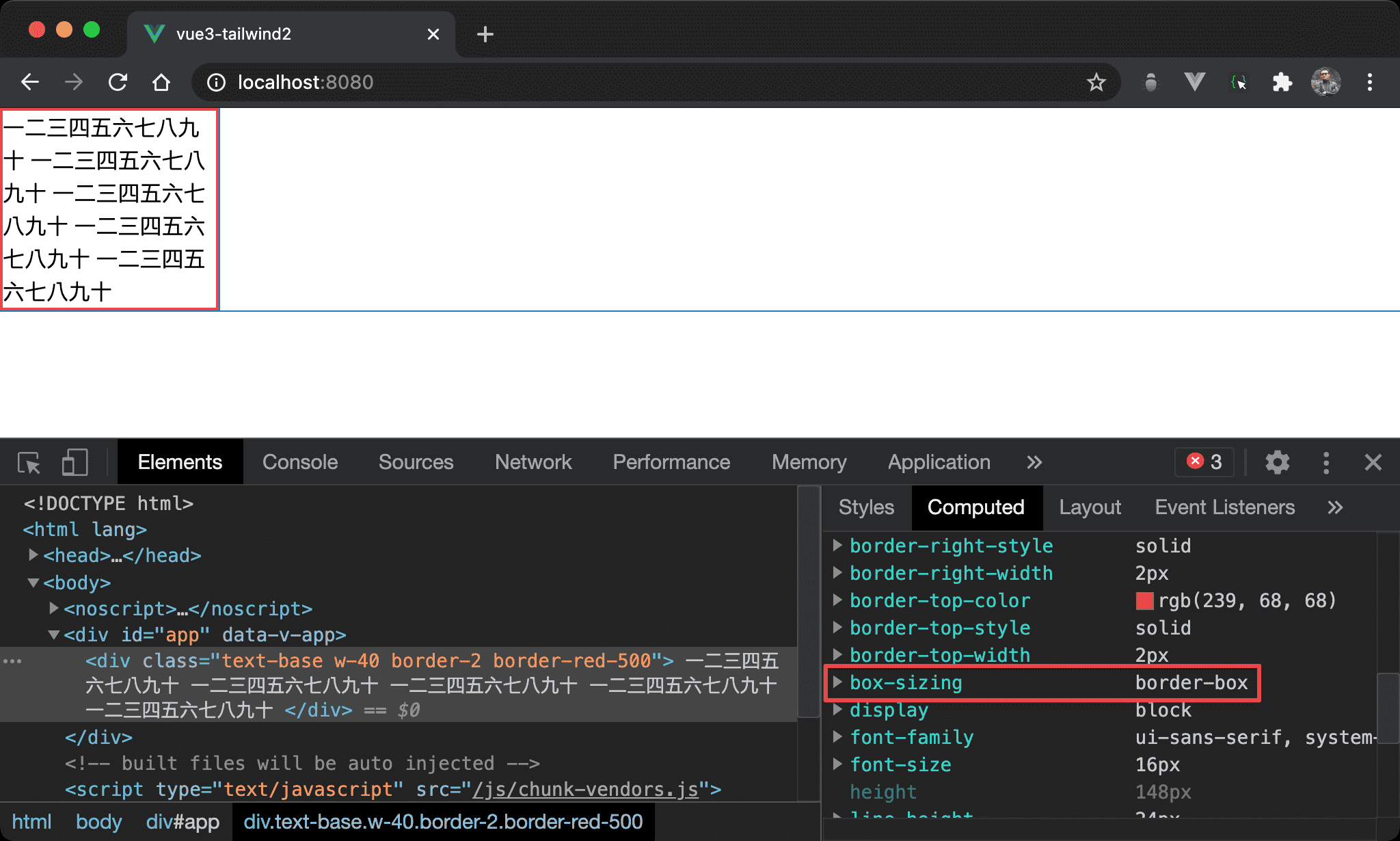This screenshot has width=1400, height=841.
Task: Open the DevTools customize menu
Action: (1325, 463)
